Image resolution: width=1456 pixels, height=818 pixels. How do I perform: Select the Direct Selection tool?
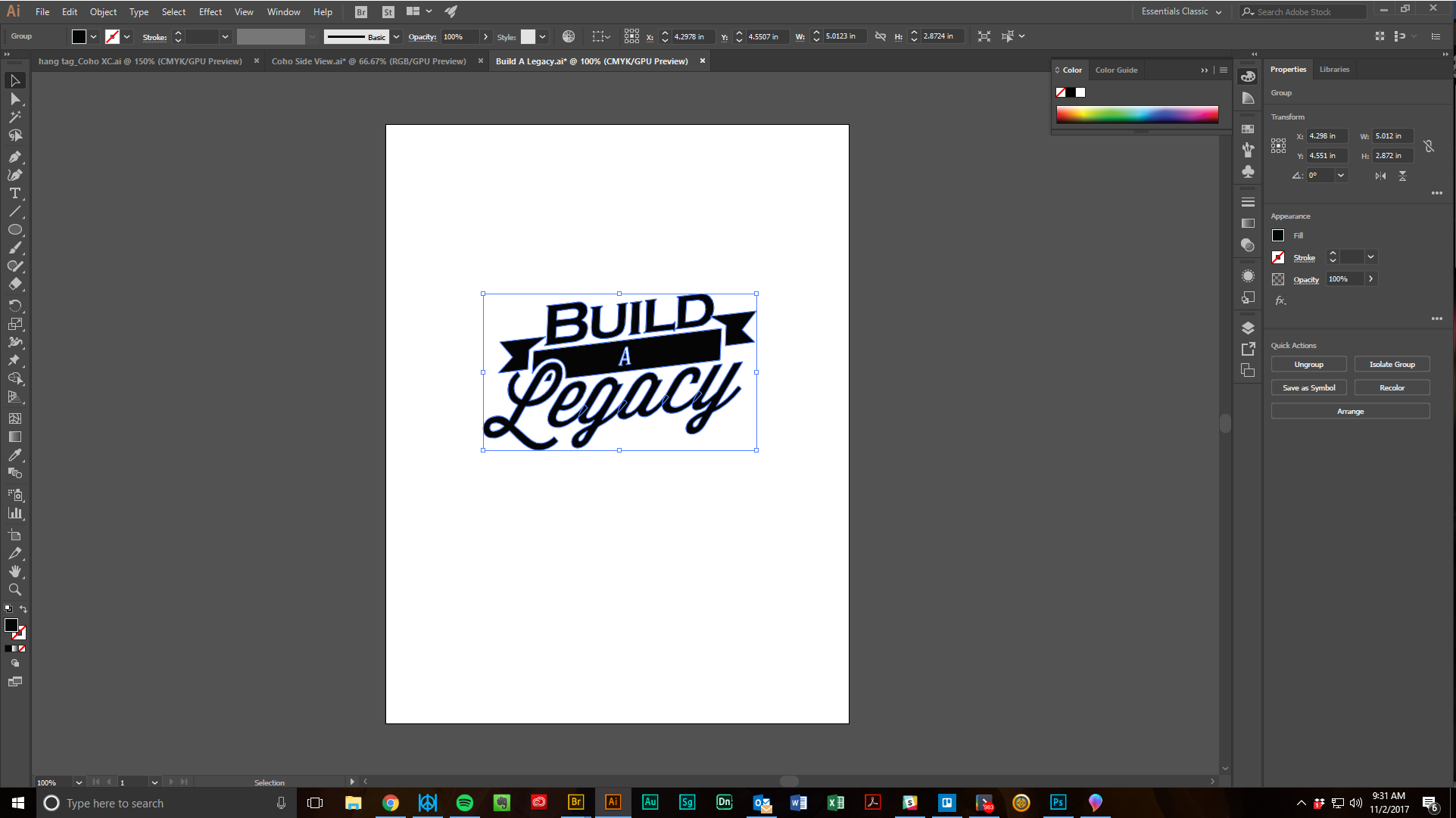14,98
